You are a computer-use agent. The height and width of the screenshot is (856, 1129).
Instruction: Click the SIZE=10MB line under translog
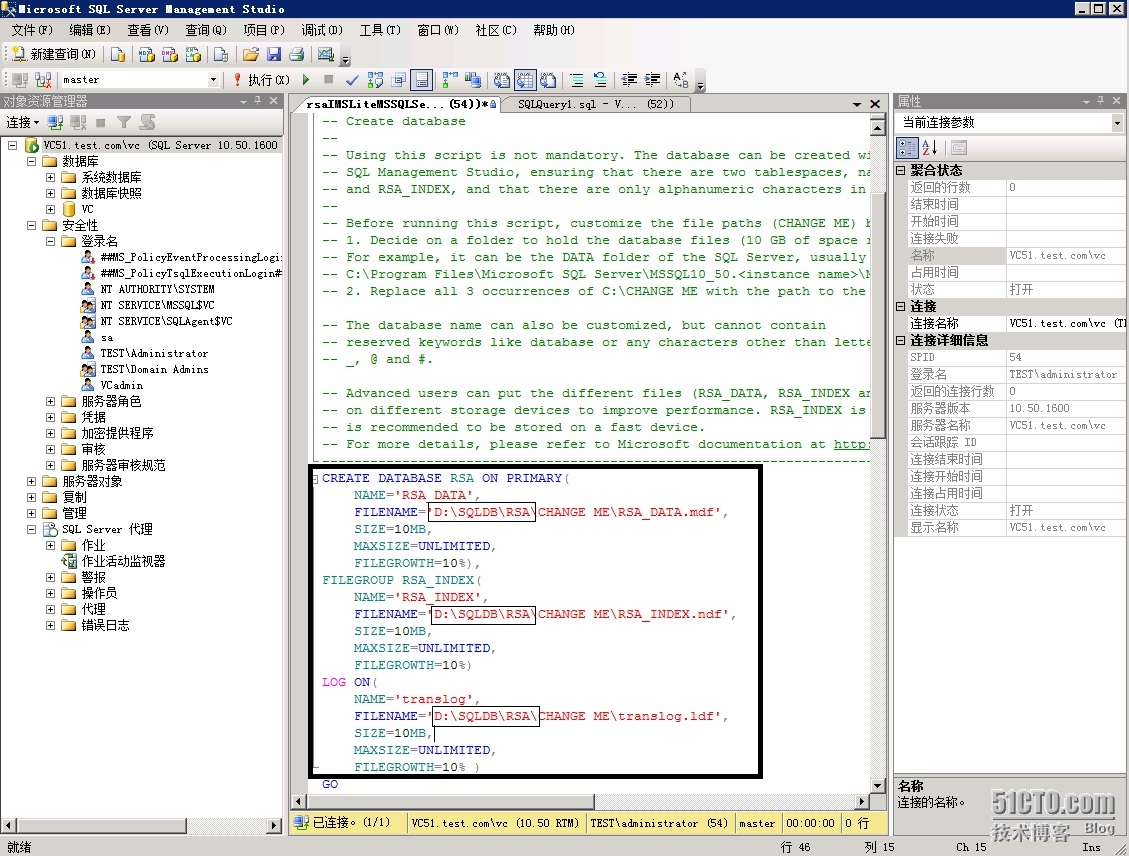coord(392,733)
